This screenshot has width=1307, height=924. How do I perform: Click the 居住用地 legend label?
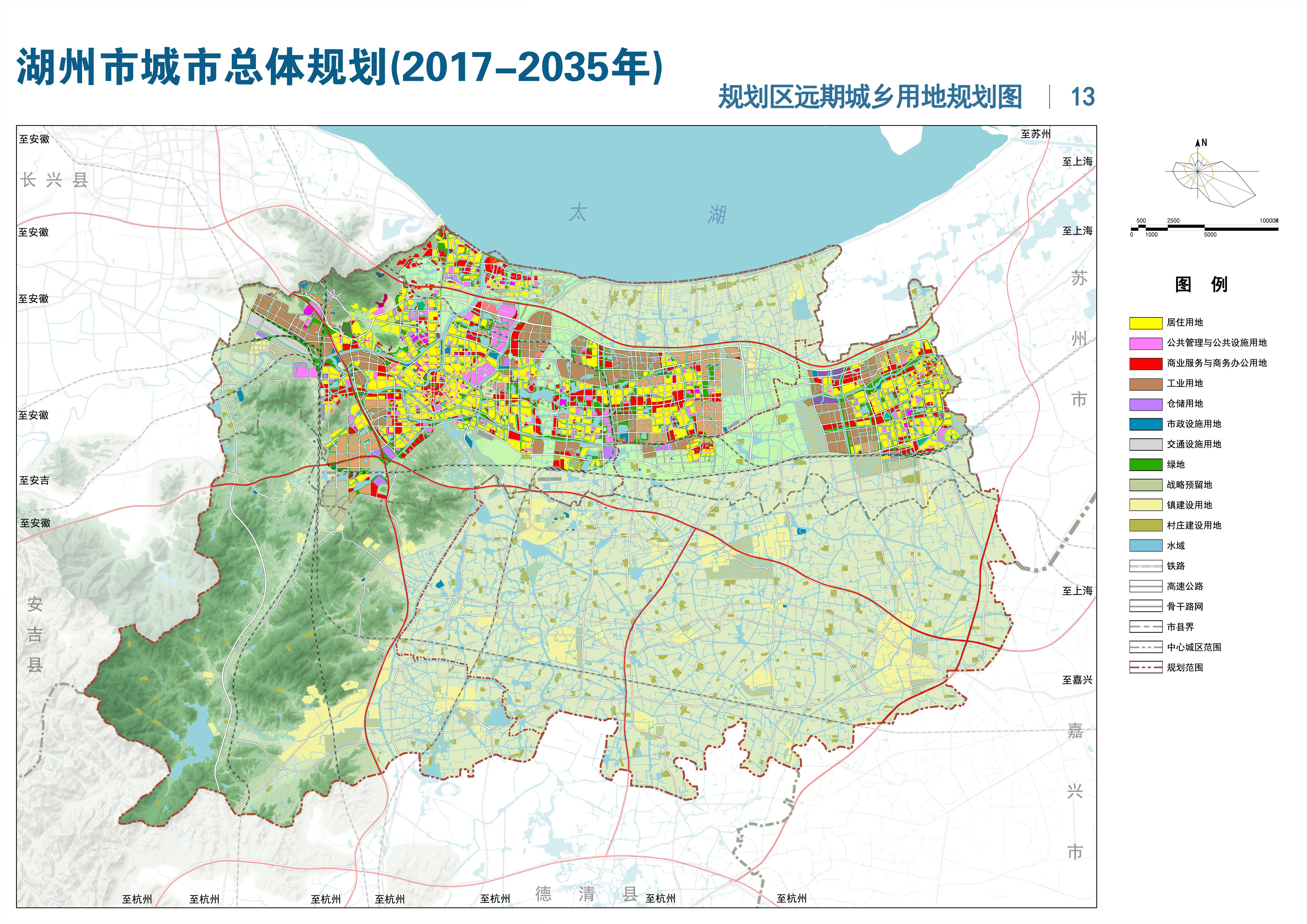click(x=1185, y=323)
